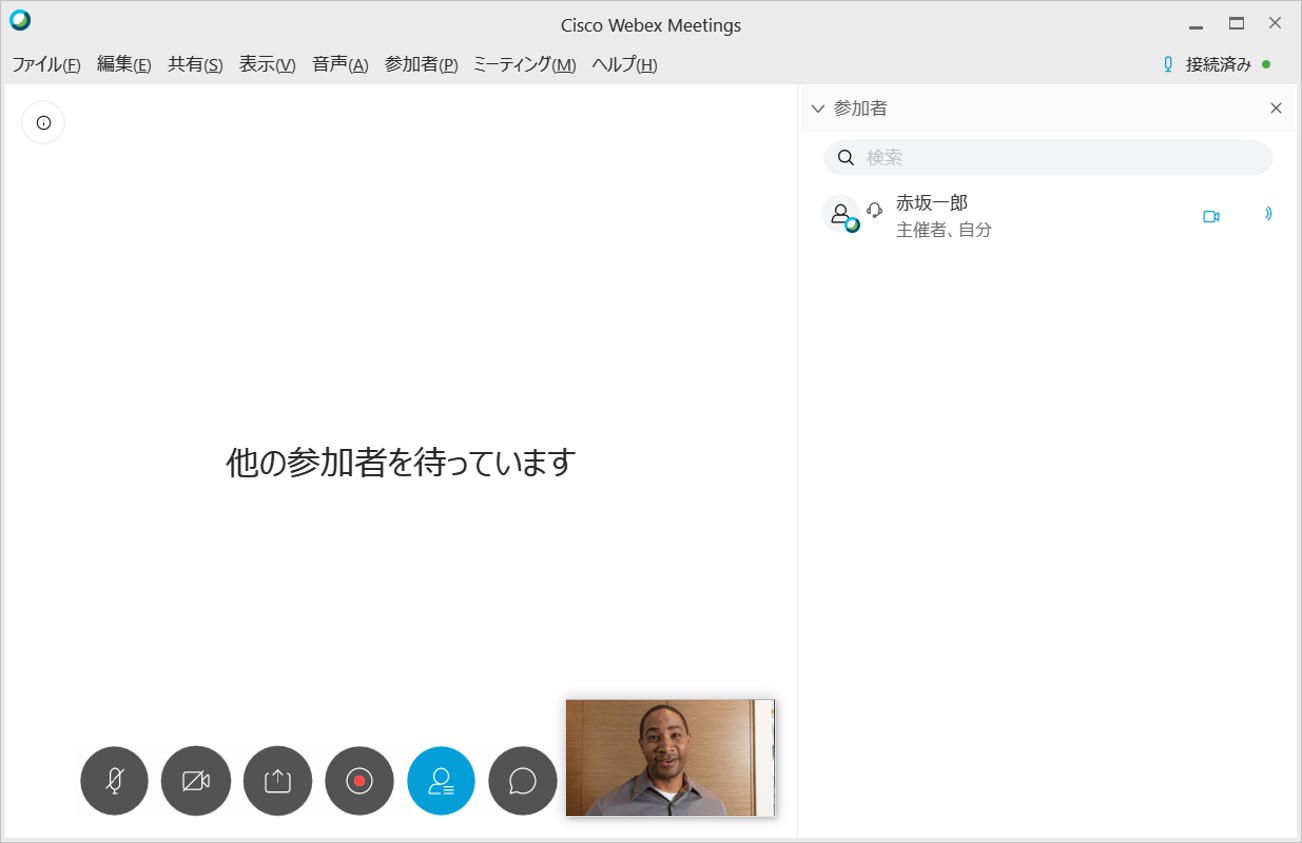The width and height of the screenshot is (1302, 843).
Task: Click the meeting info icon
Action: (x=43, y=123)
